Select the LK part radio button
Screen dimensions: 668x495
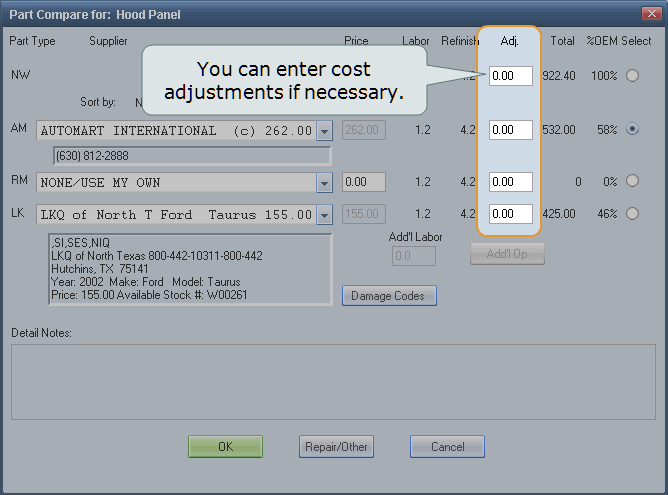[x=631, y=213]
